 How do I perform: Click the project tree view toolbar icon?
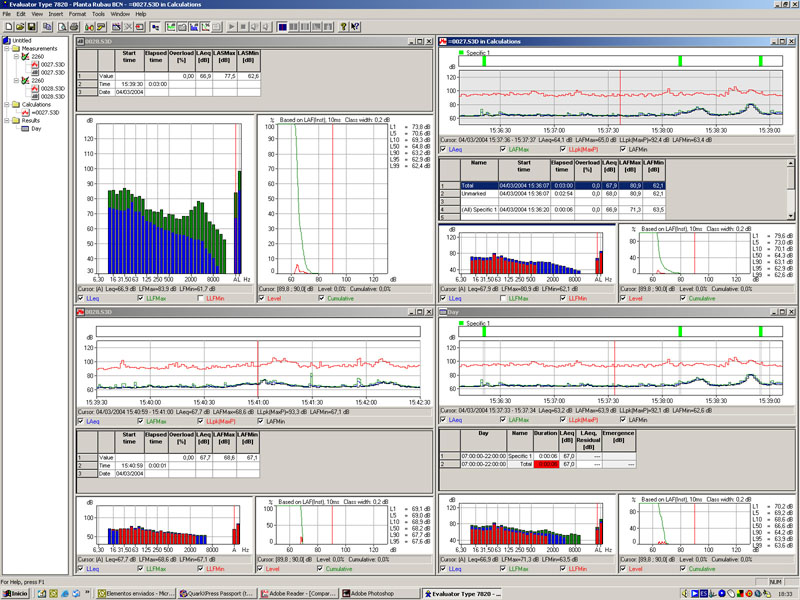tap(155, 27)
